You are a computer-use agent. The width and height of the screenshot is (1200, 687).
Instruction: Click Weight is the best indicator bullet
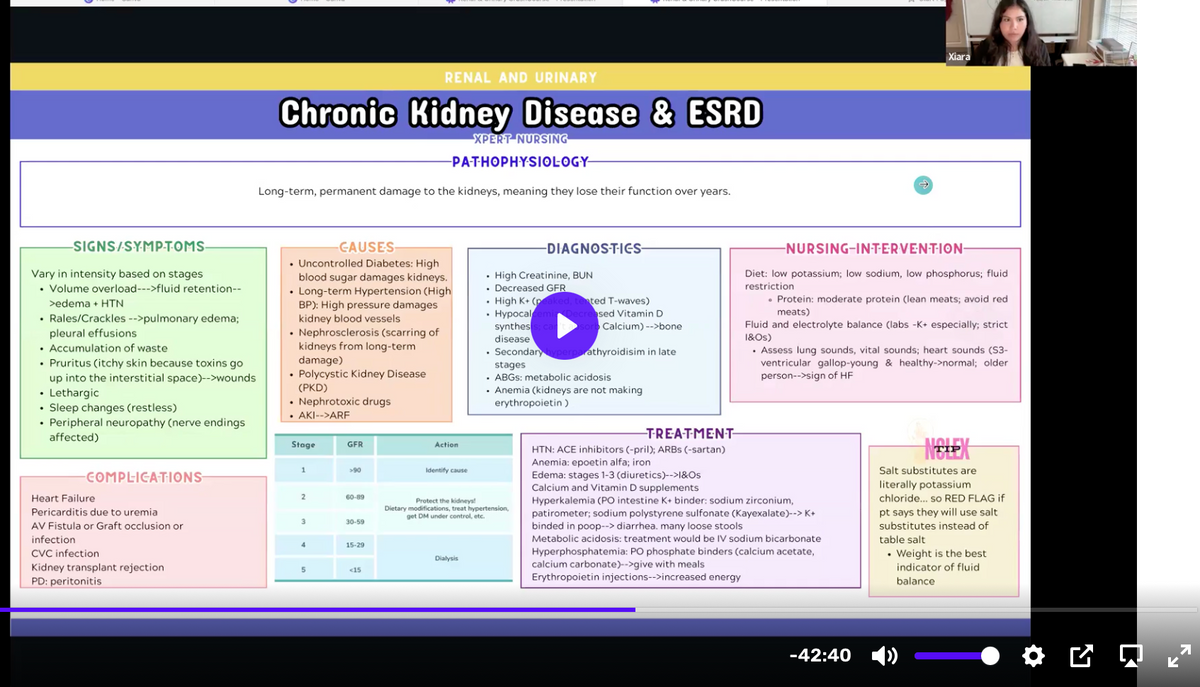(x=941, y=567)
